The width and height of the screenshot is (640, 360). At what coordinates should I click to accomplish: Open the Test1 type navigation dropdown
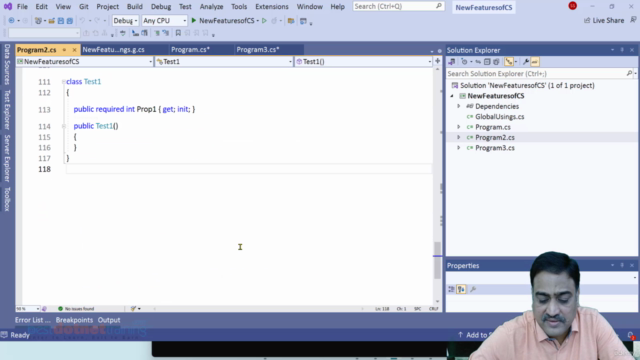[224, 62]
